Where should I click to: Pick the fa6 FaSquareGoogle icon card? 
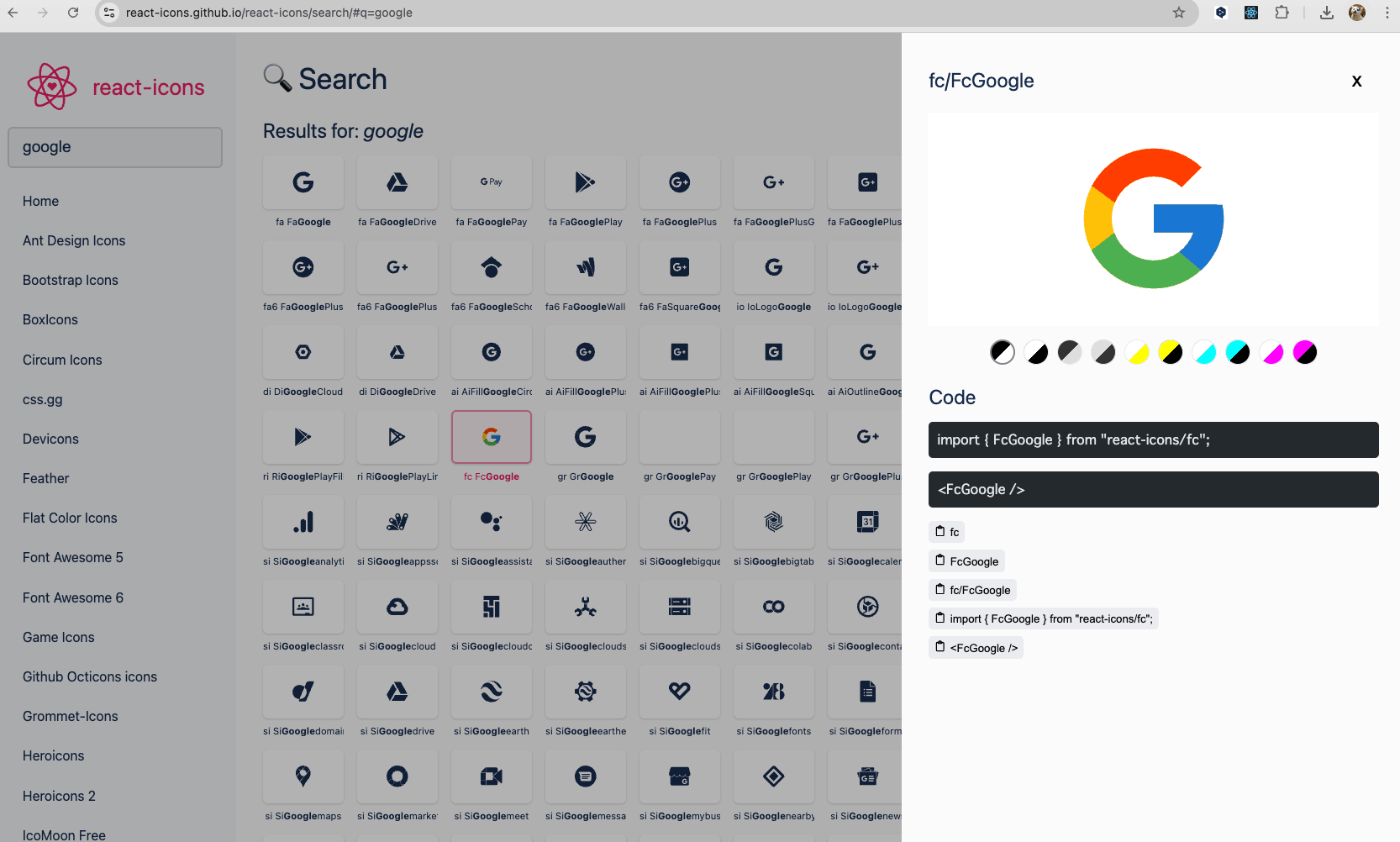pos(680,268)
